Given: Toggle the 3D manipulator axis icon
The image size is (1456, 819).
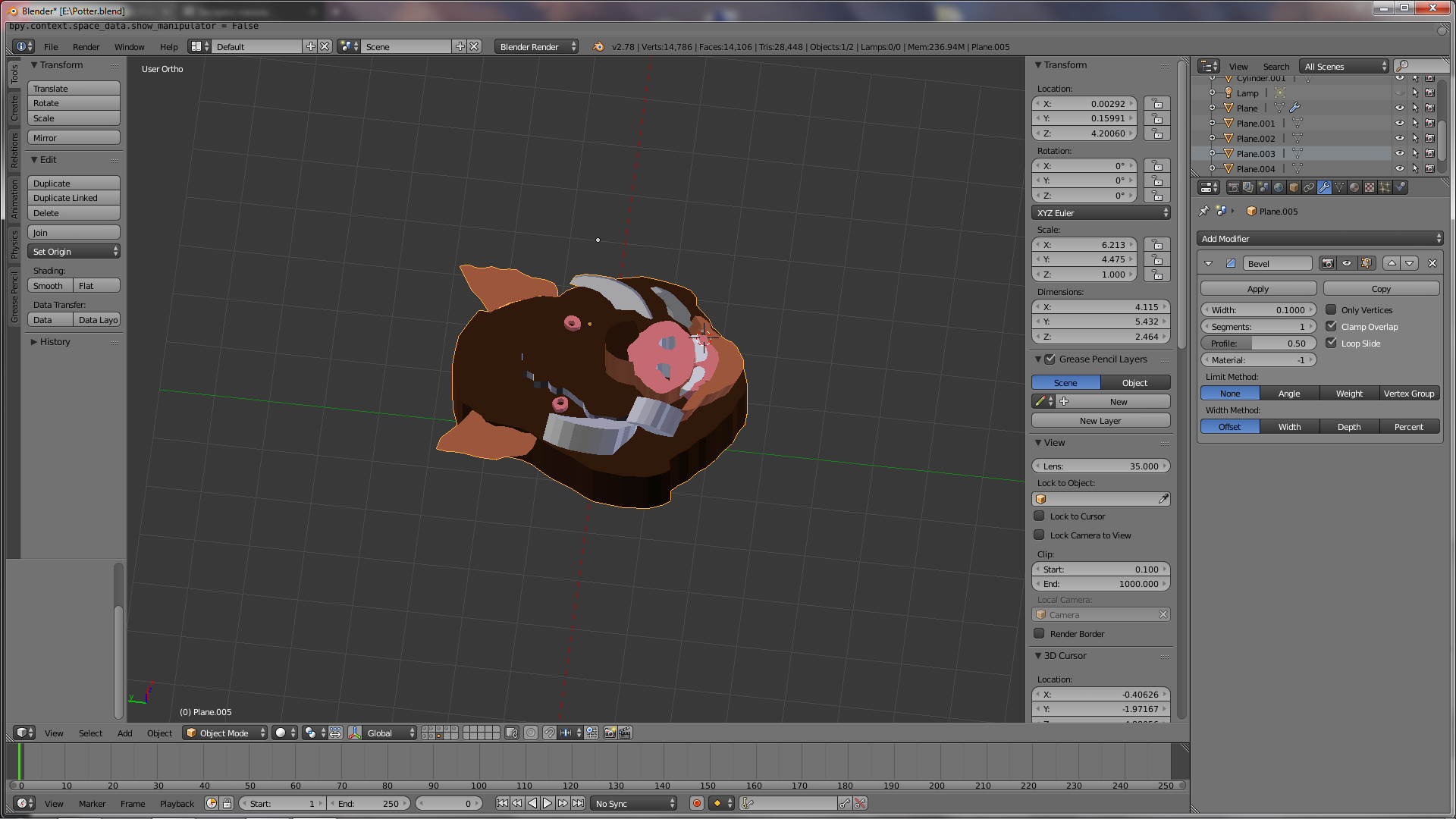Looking at the screenshot, I should (354, 733).
